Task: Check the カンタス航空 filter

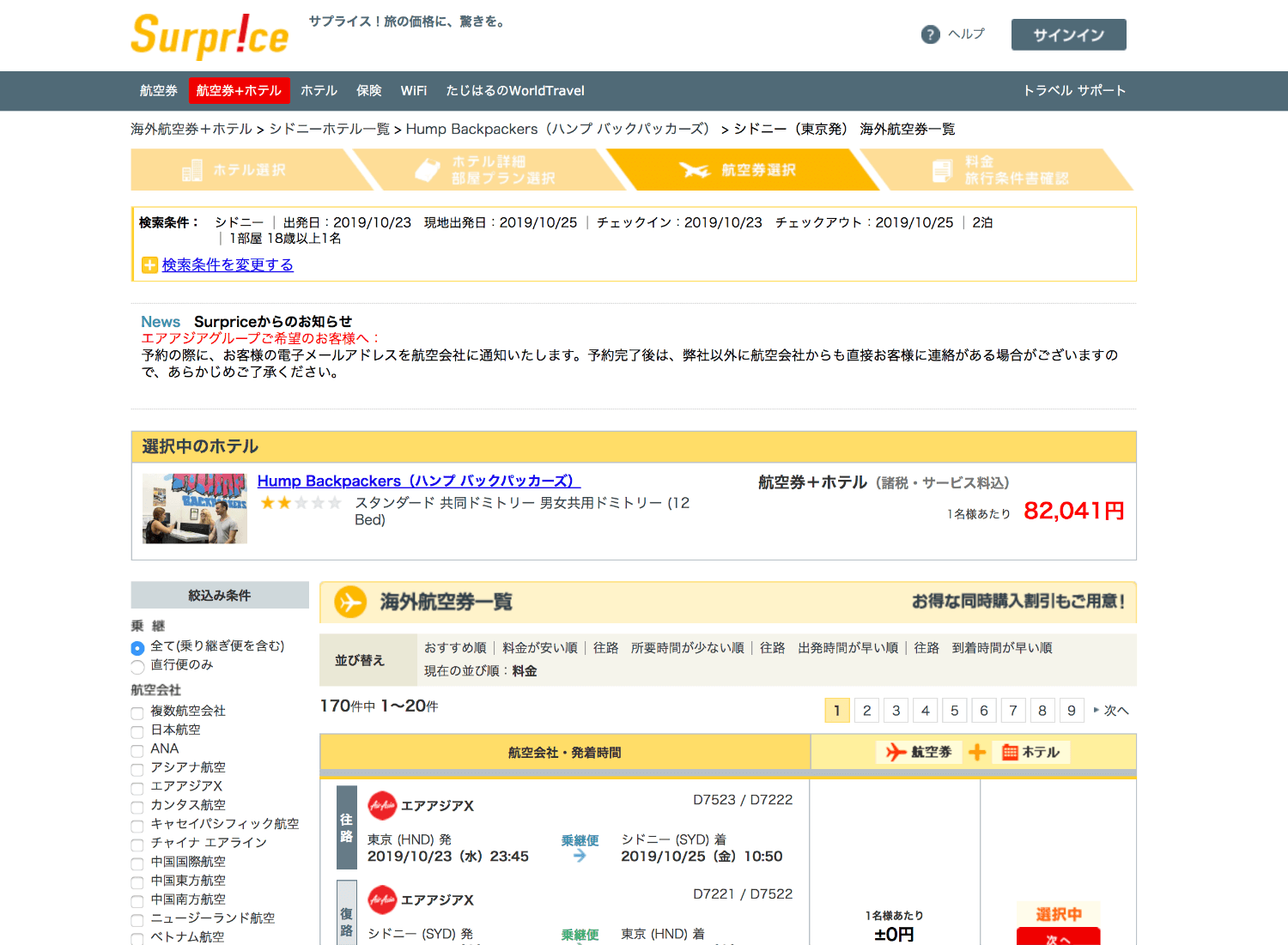Action: point(137,808)
